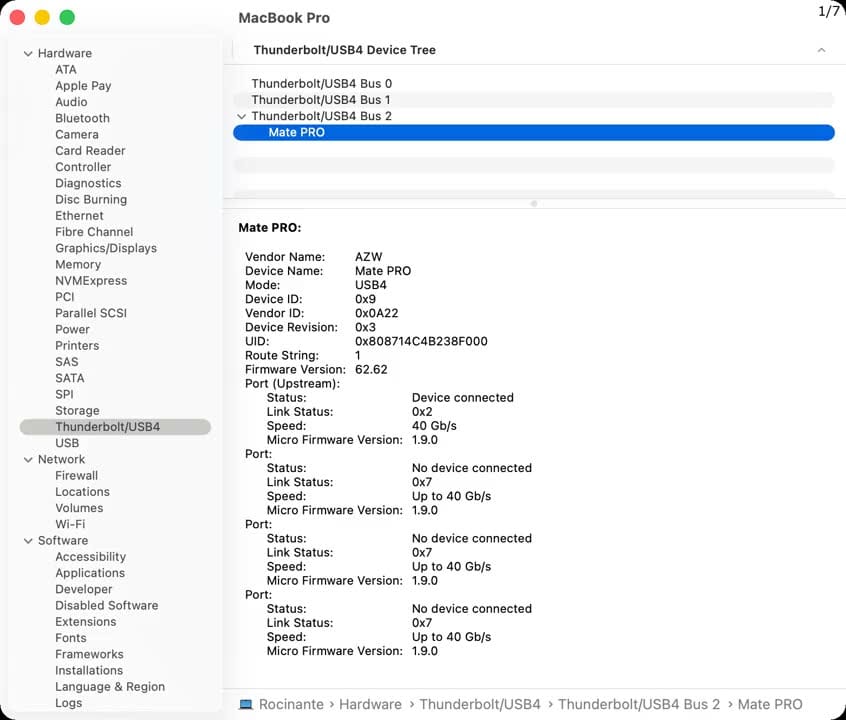Collapse the Software section chevron
Image resolution: width=846 pixels, height=720 pixels.
pos(28,541)
